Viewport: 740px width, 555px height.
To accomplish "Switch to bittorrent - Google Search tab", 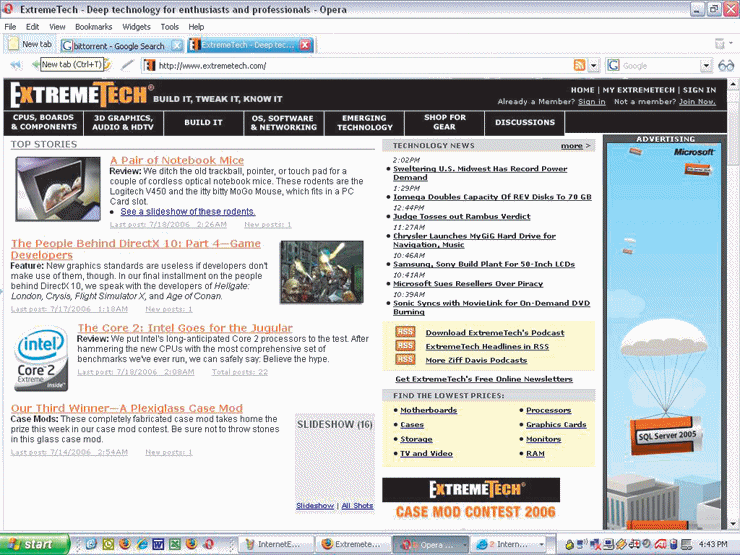I will pyautogui.click(x=122, y=45).
